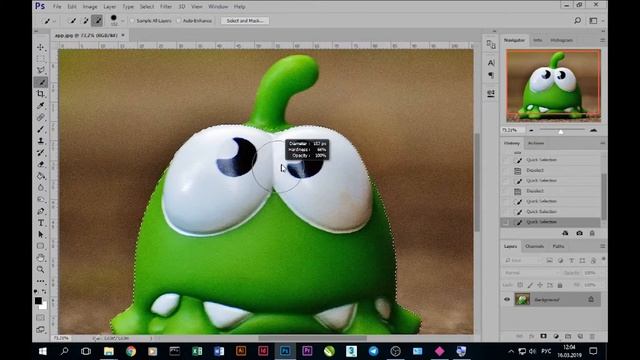Switch to the Actions tab

[x=536, y=143]
